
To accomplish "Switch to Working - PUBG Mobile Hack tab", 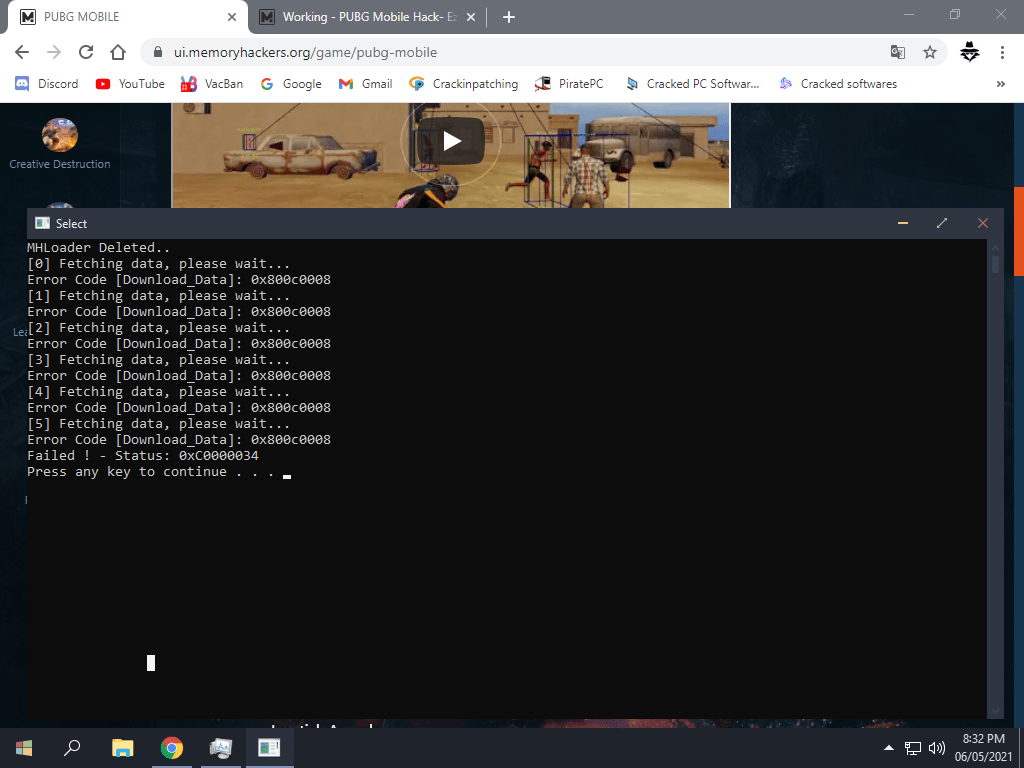I will [x=369, y=17].
